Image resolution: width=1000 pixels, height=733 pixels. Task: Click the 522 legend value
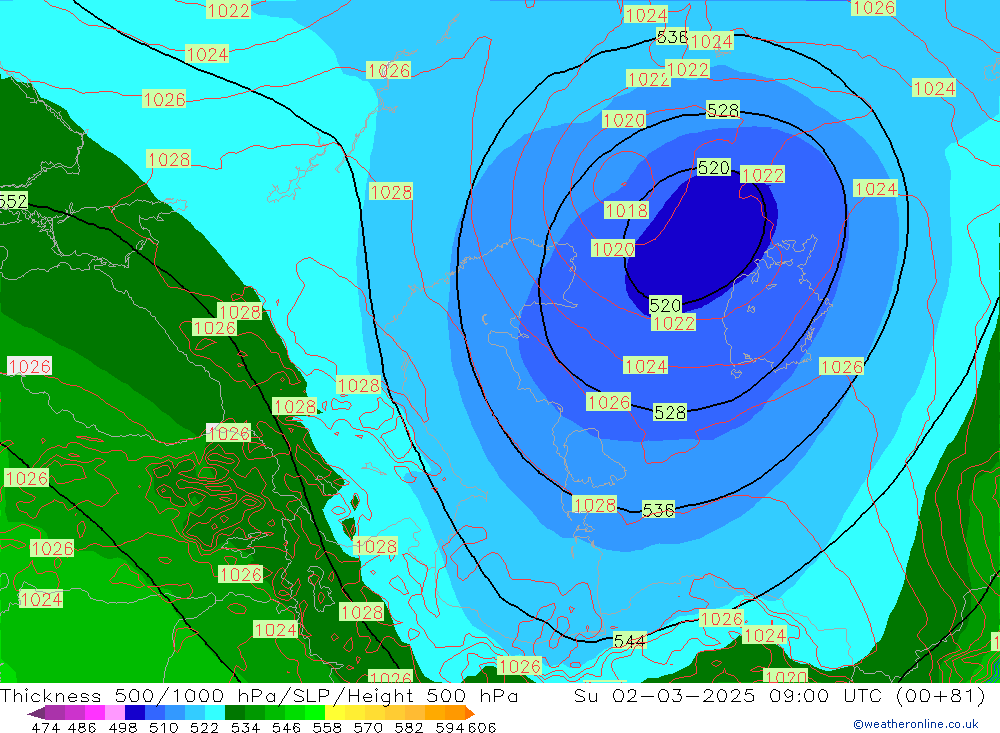[205, 727]
